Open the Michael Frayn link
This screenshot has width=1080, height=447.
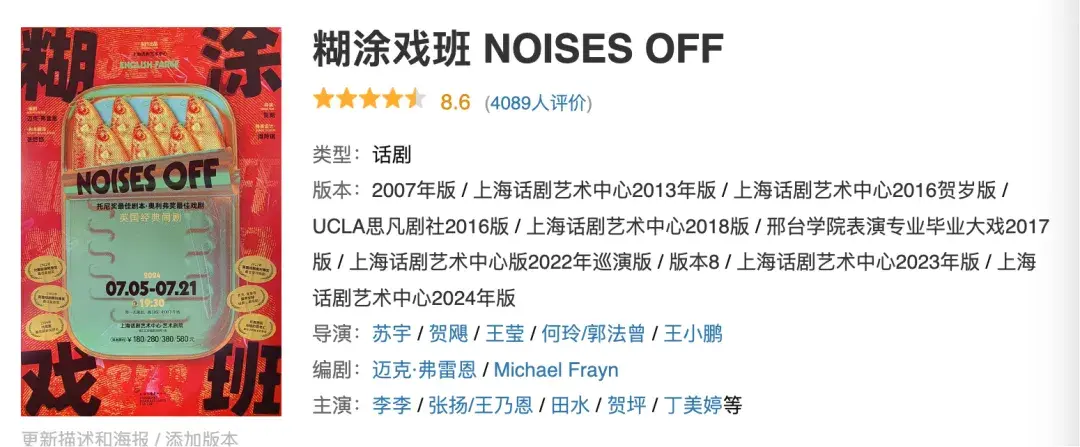coord(556,369)
